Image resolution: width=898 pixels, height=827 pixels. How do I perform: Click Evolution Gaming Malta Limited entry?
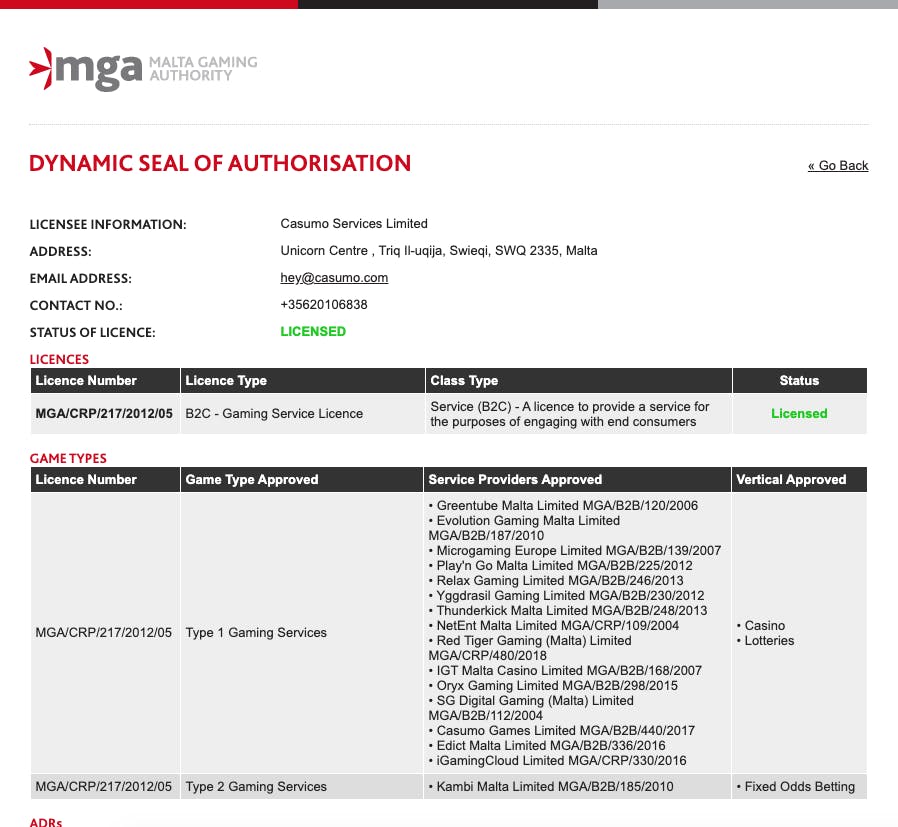click(524, 528)
